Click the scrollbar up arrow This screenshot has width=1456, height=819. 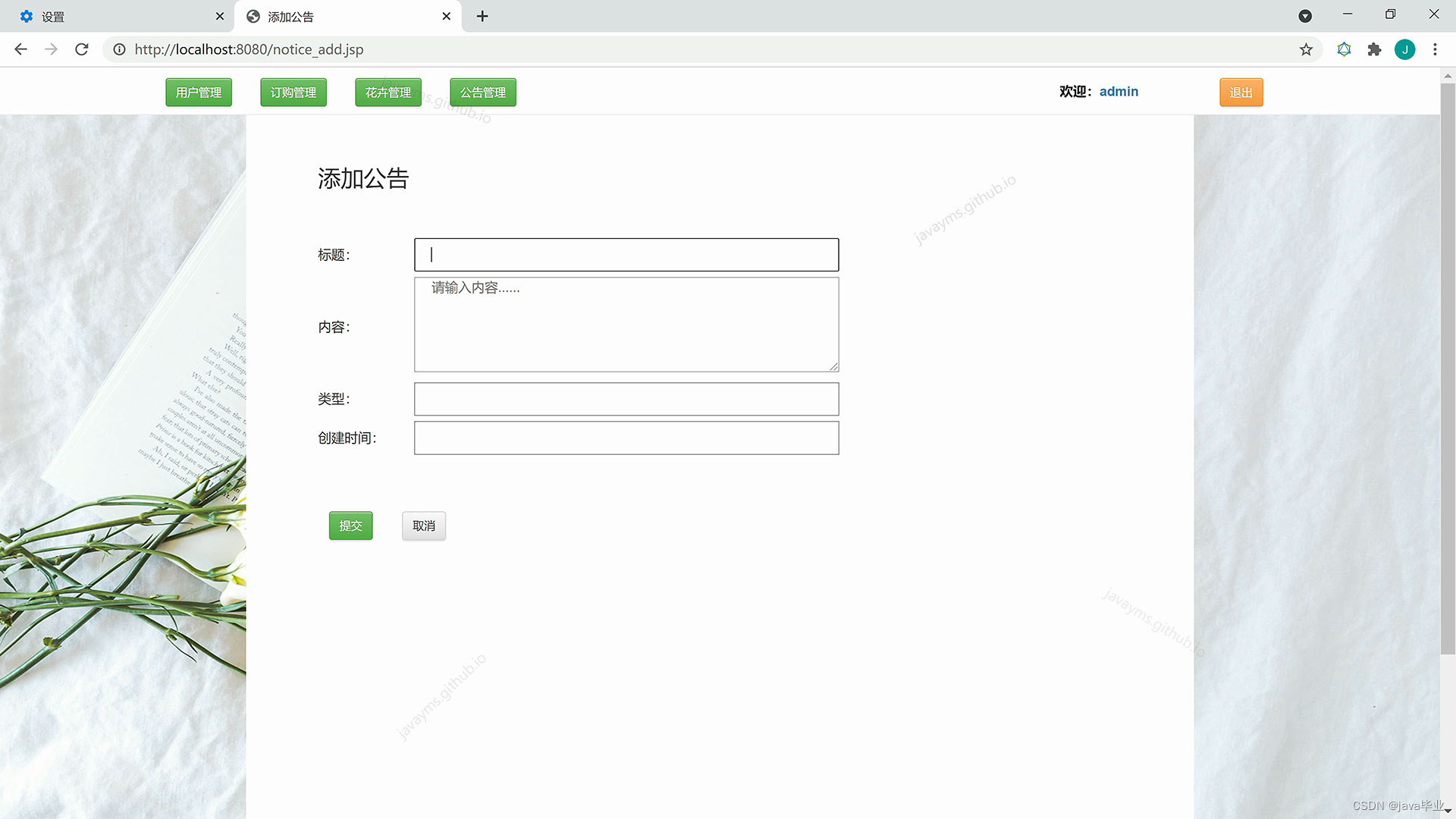(1448, 76)
